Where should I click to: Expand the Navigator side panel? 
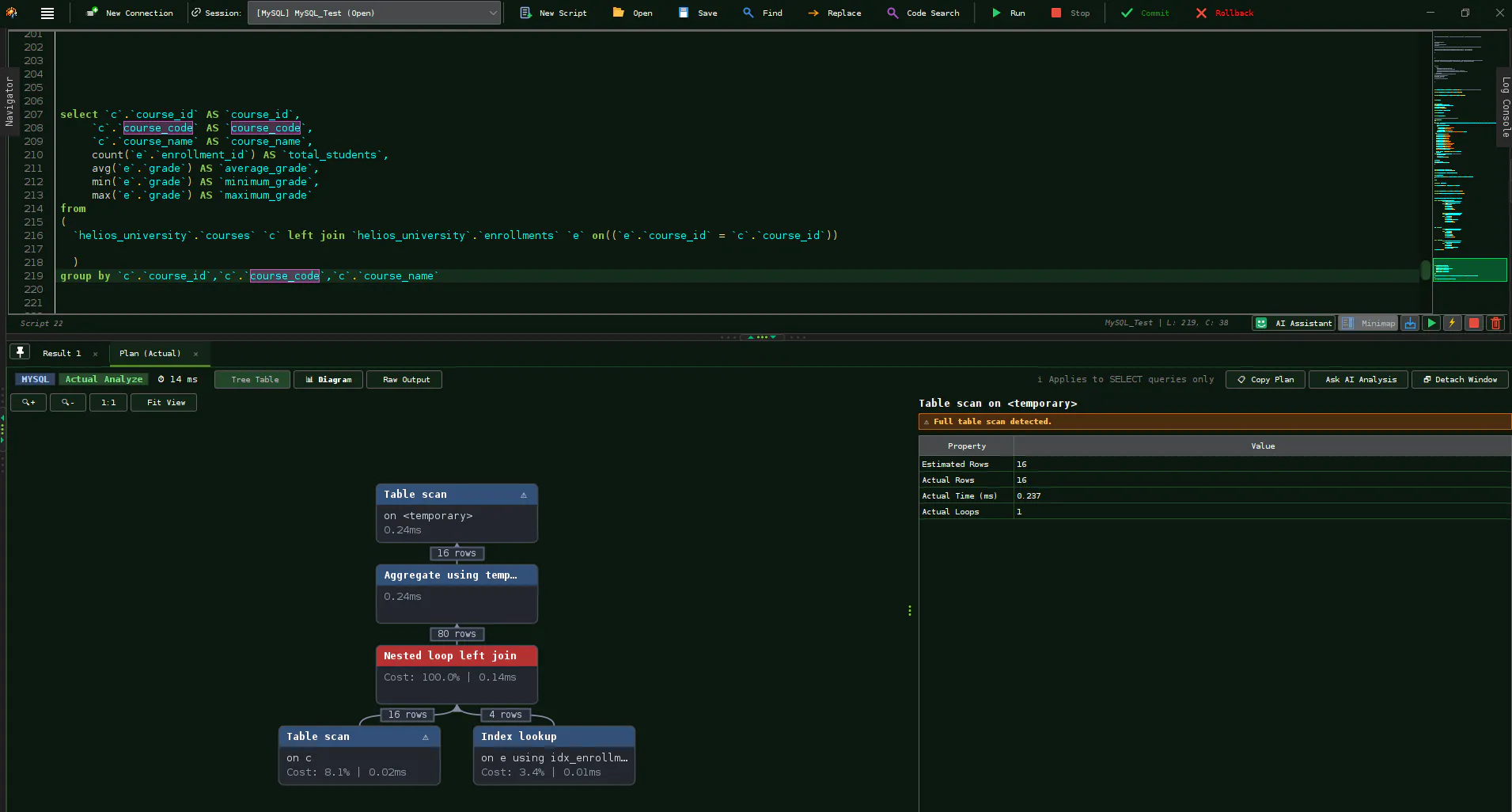pyautogui.click(x=9, y=101)
